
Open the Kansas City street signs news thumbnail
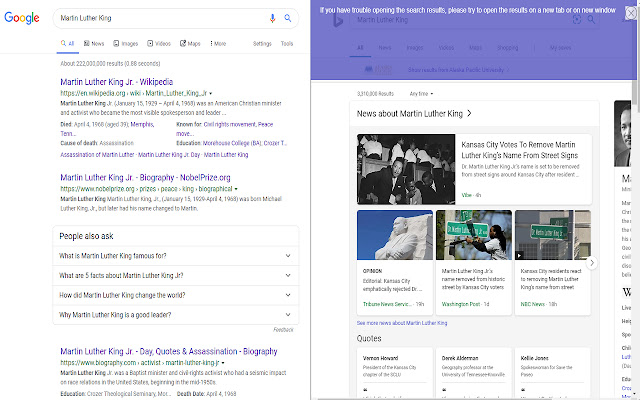404,168
